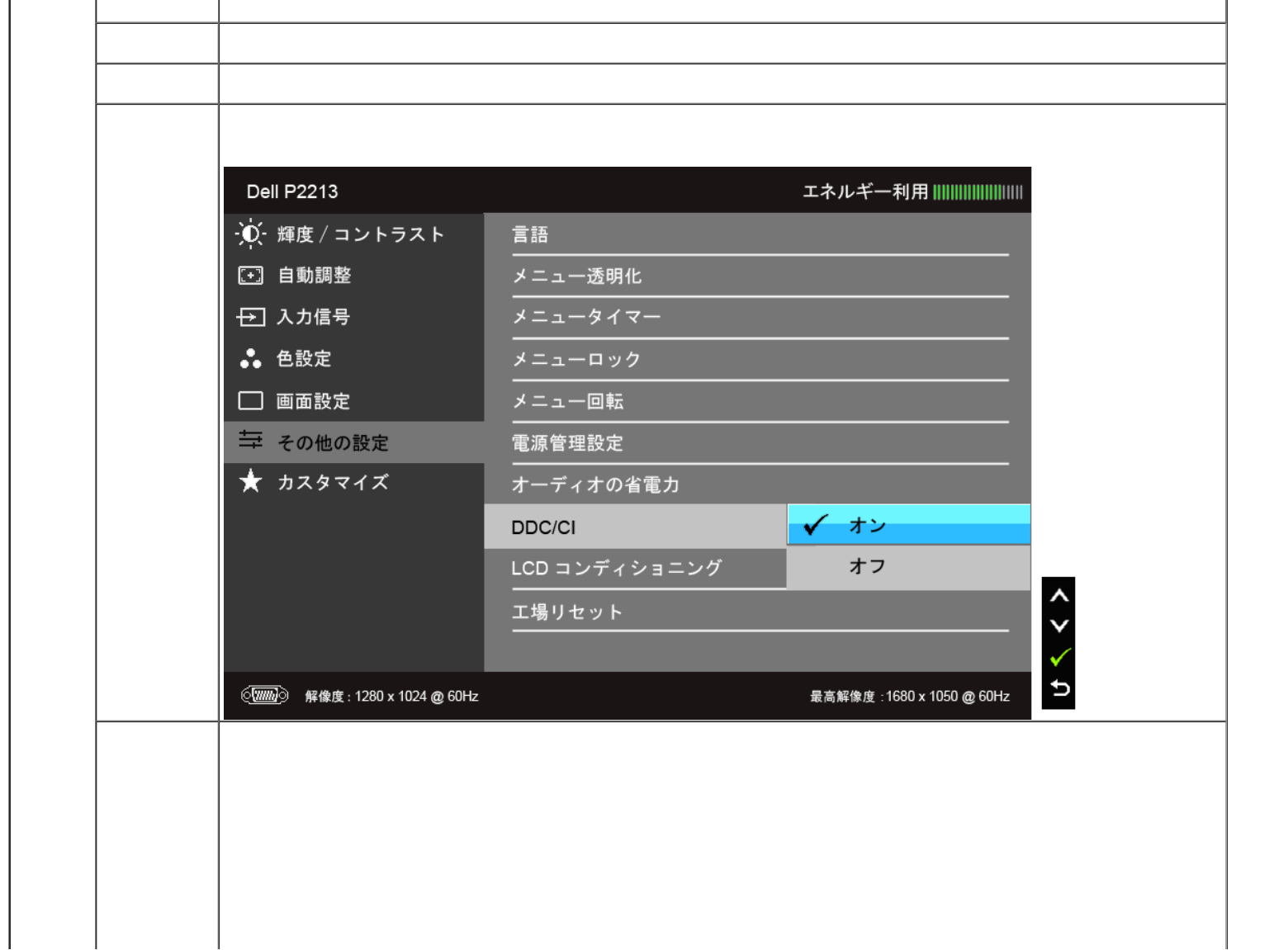Open the 画面設定 menu
The image size is (1288, 950).
tap(353, 401)
